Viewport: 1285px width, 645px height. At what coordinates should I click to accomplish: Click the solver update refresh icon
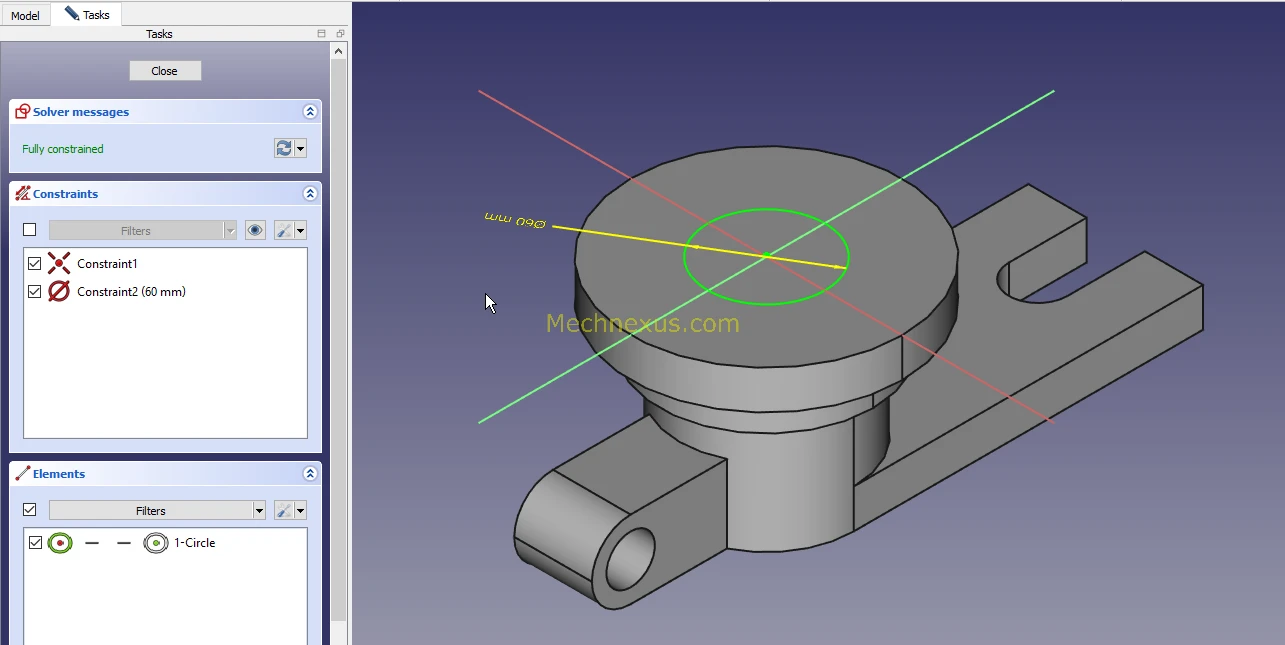tap(284, 148)
